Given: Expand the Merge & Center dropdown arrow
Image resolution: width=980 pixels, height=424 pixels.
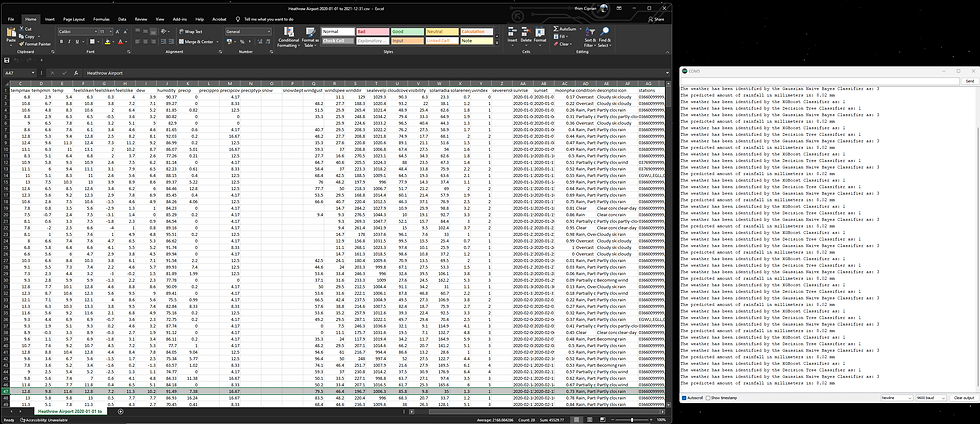Looking at the screenshot, I should [x=219, y=41].
